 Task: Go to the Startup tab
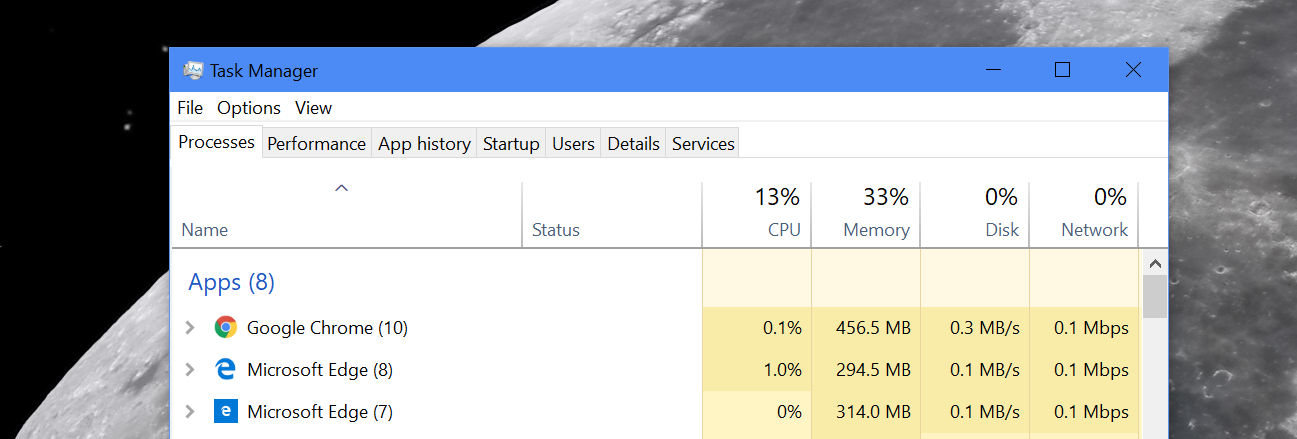point(511,144)
